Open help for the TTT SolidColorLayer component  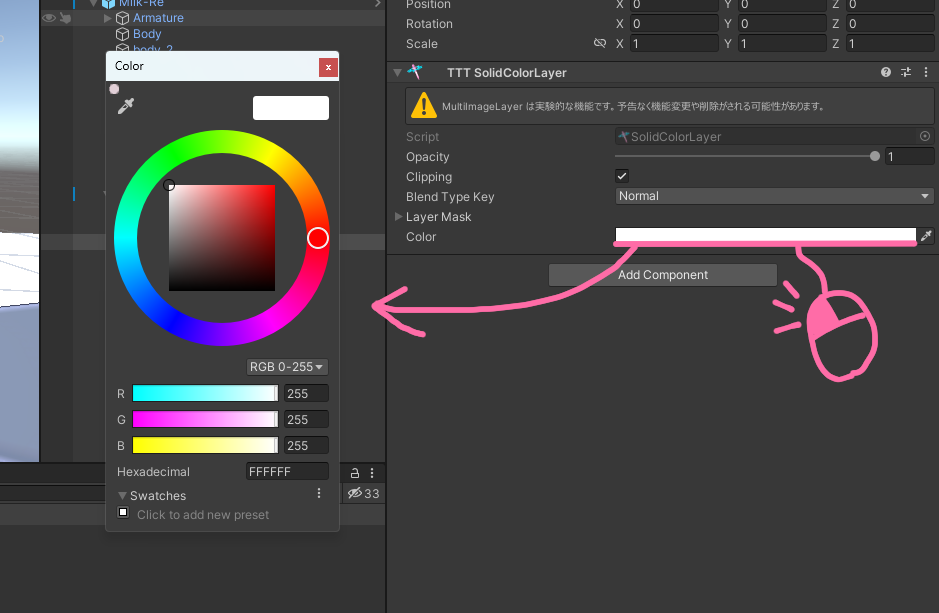point(885,72)
